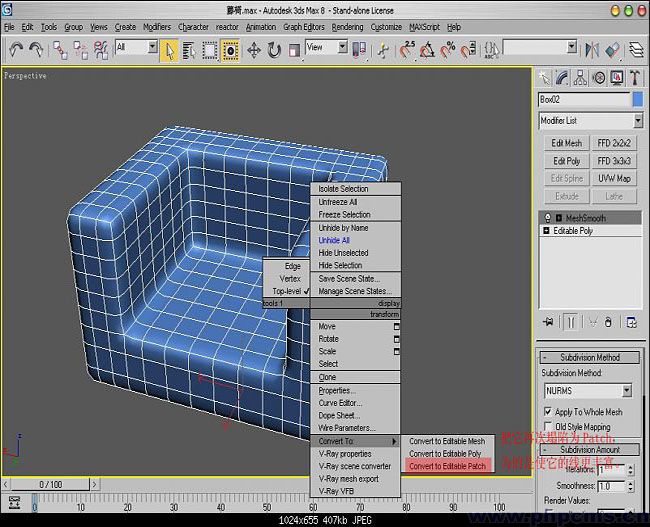Switch to the Create command panel
The image size is (650, 527).
pyautogui.click(x=544, y=78)
